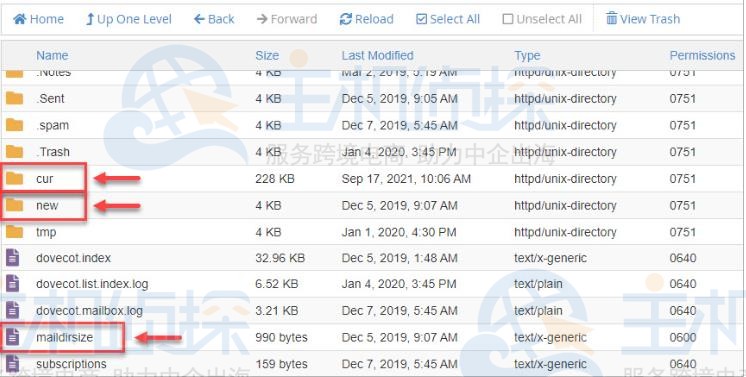746x377 pixels.
Task: Select the maildirsize file icon
Action: point(13,337)
